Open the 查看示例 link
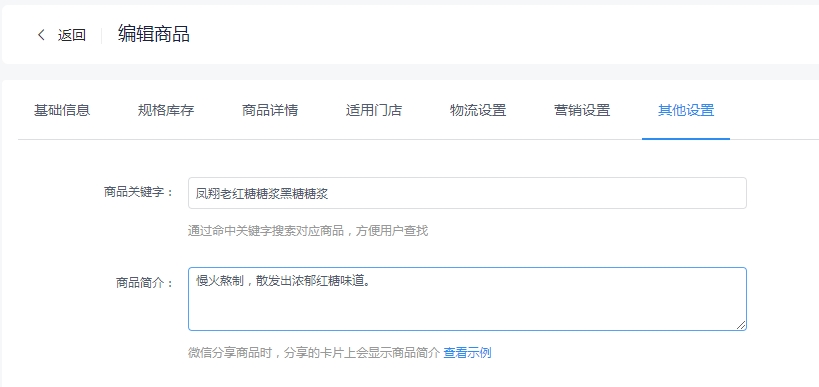This screenshot has width=819, height=387. tap(467, 353)
